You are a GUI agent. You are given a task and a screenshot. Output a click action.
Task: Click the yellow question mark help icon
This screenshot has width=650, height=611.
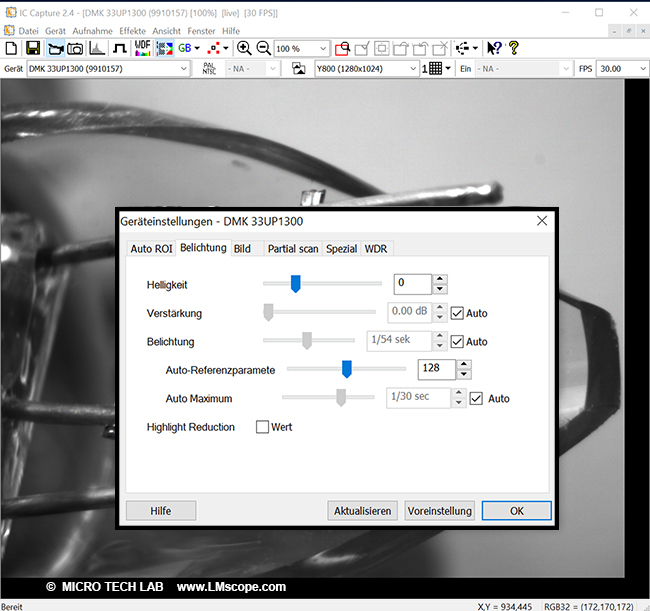click(x=514, y=48)
